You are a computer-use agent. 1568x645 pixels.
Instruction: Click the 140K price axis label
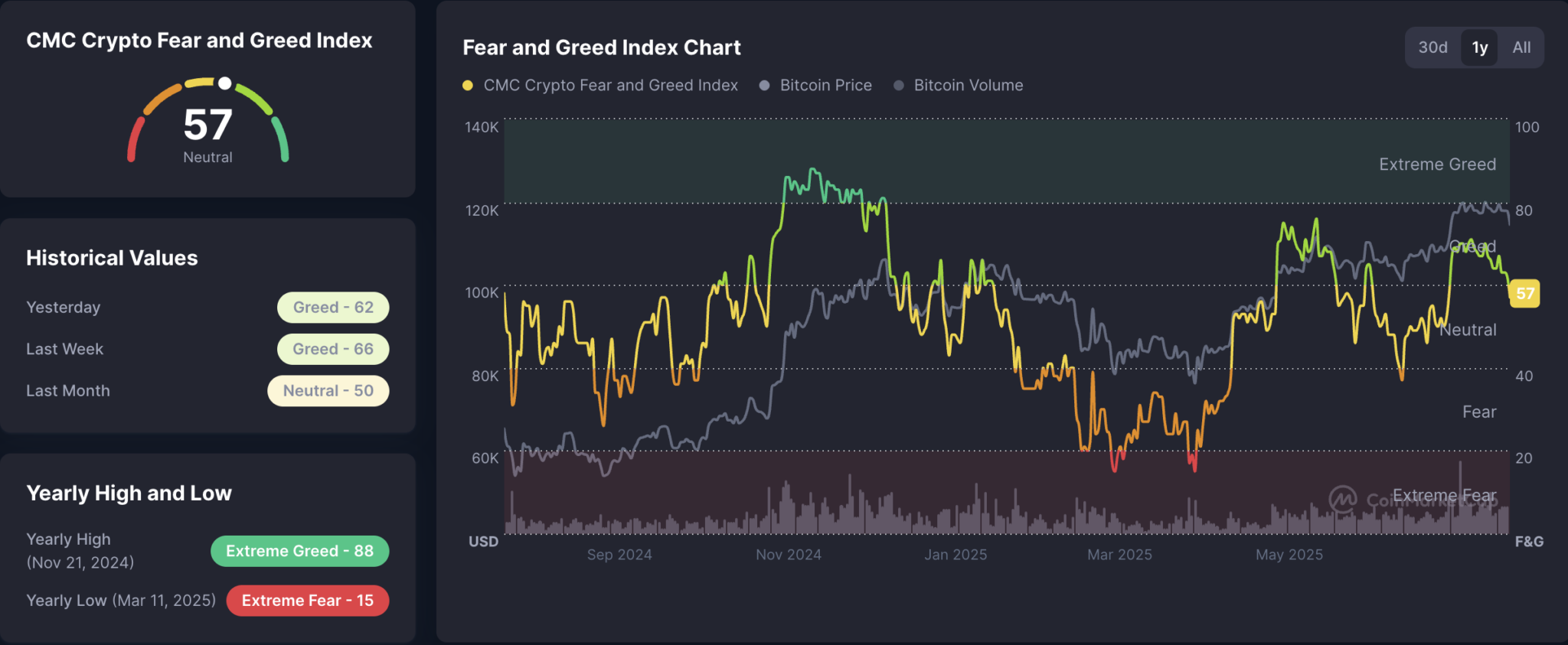coord(482,127)
